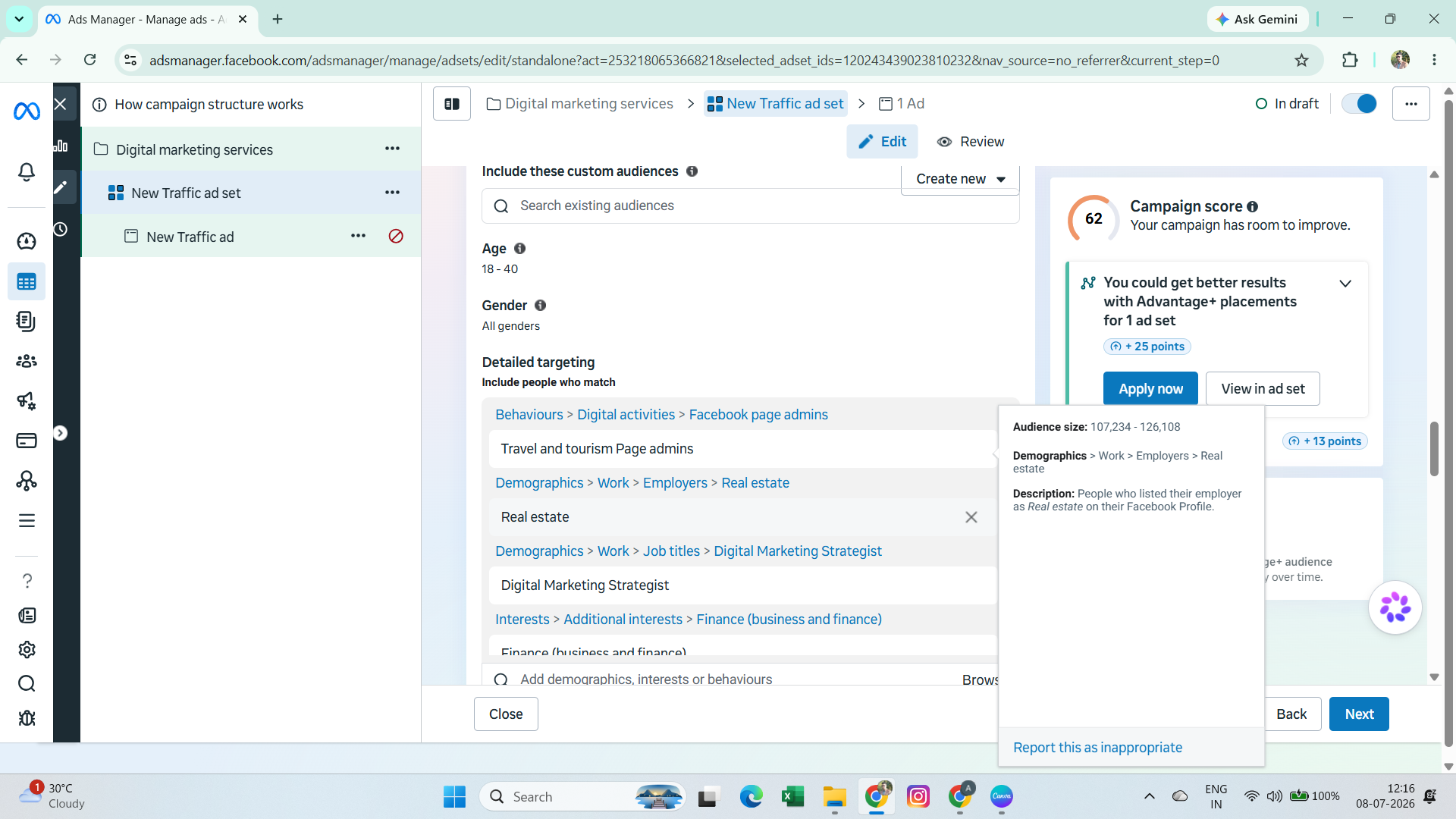Open the Help question mark icon
1456x819 pixels.
pyautogui.click(x=27, y=581)
